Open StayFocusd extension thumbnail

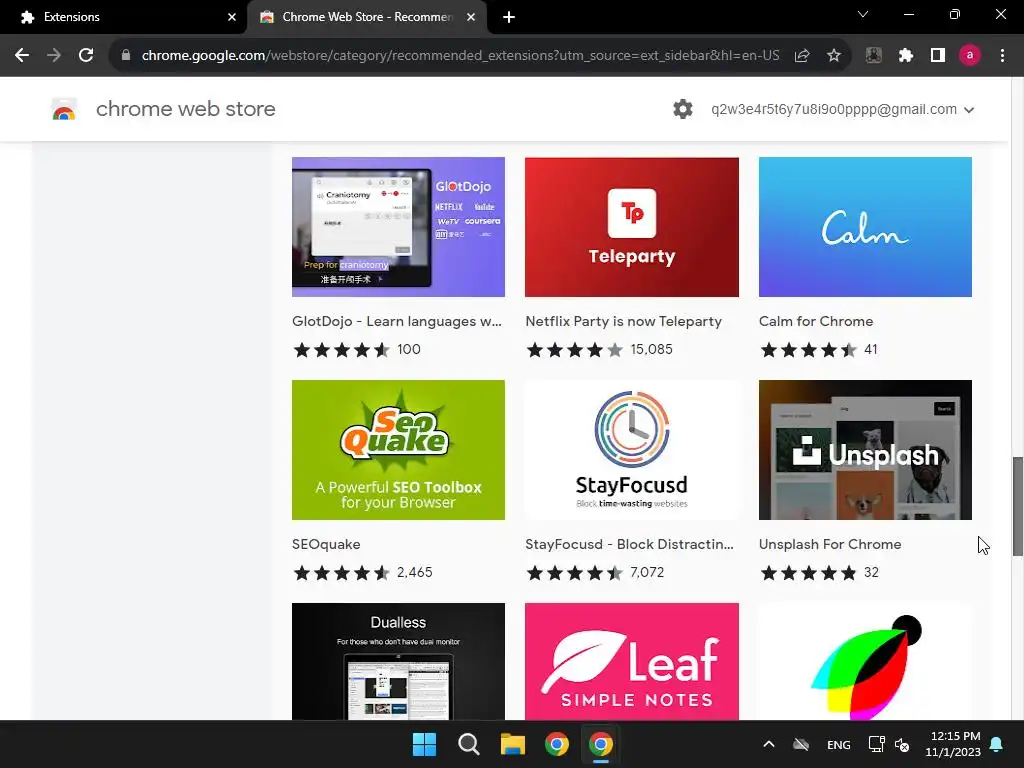click(632, 450)
